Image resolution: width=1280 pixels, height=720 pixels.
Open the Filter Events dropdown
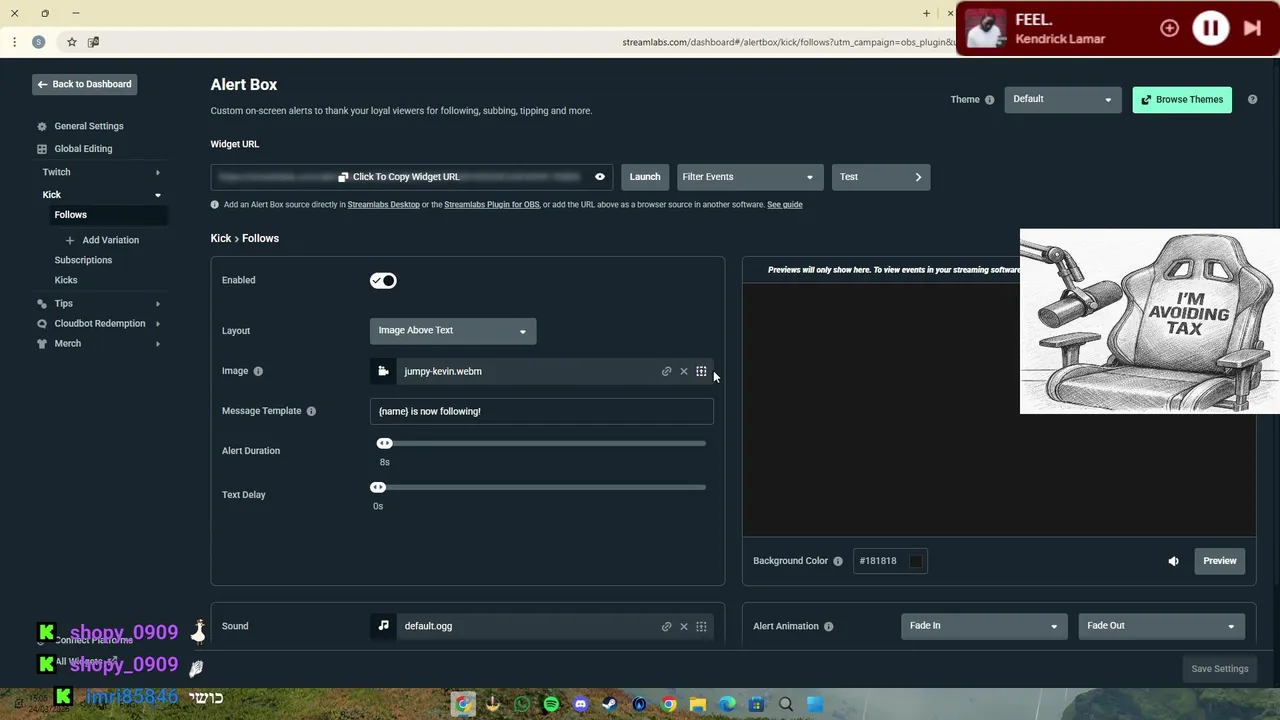coord(750,177)
